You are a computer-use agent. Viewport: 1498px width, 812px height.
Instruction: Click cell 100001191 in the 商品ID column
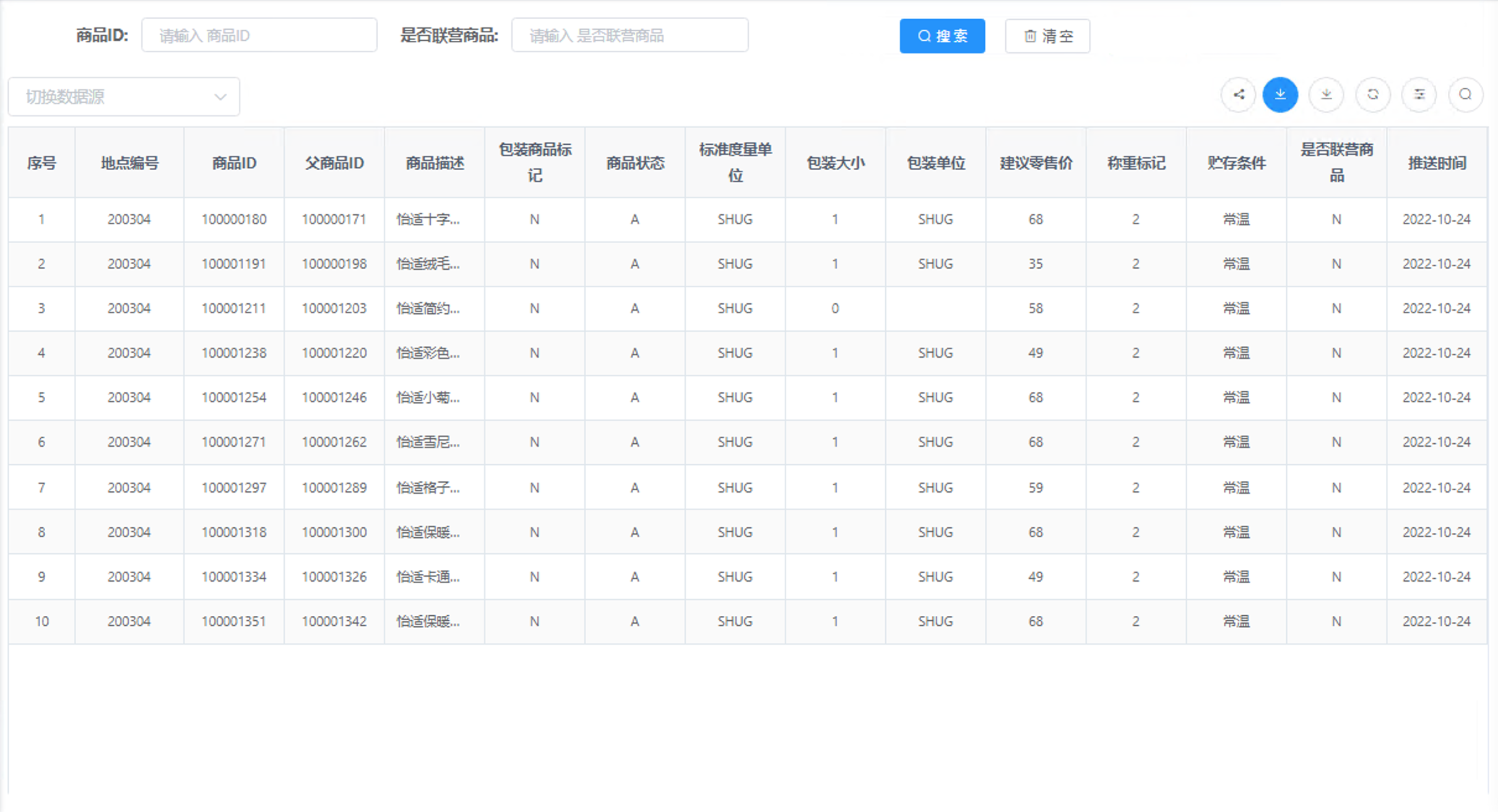pos(233,264)
